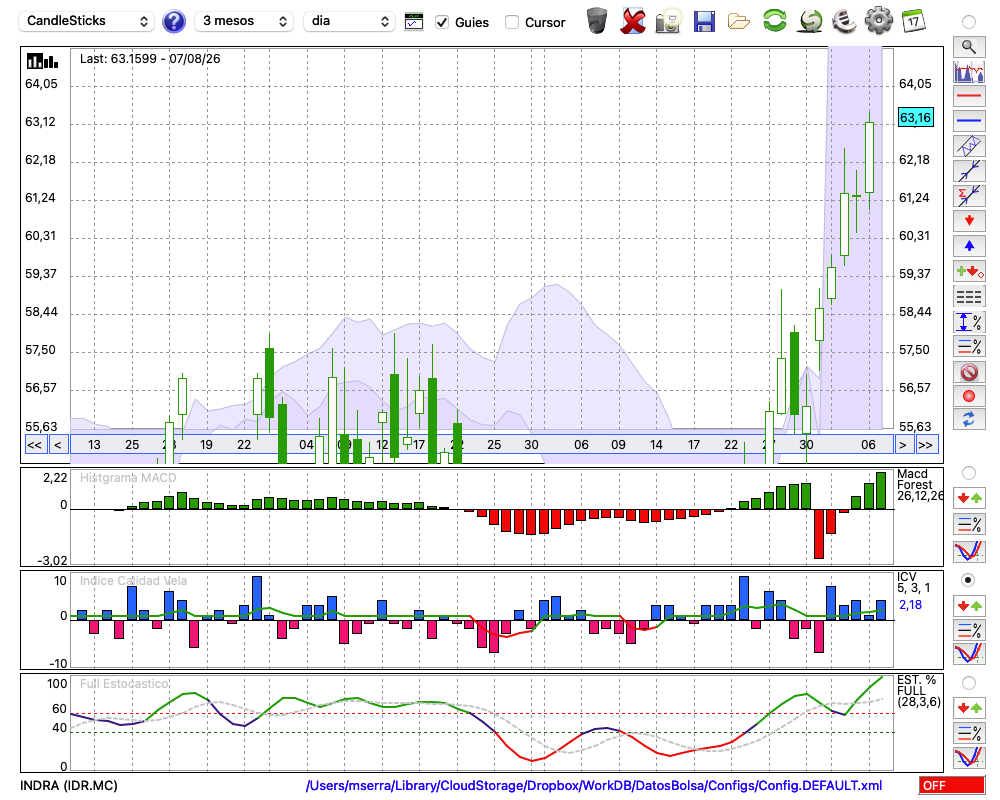Viewport: 1000px width, 800px height.
Task: Jump to chart start with << button
Action: point(35,445)
